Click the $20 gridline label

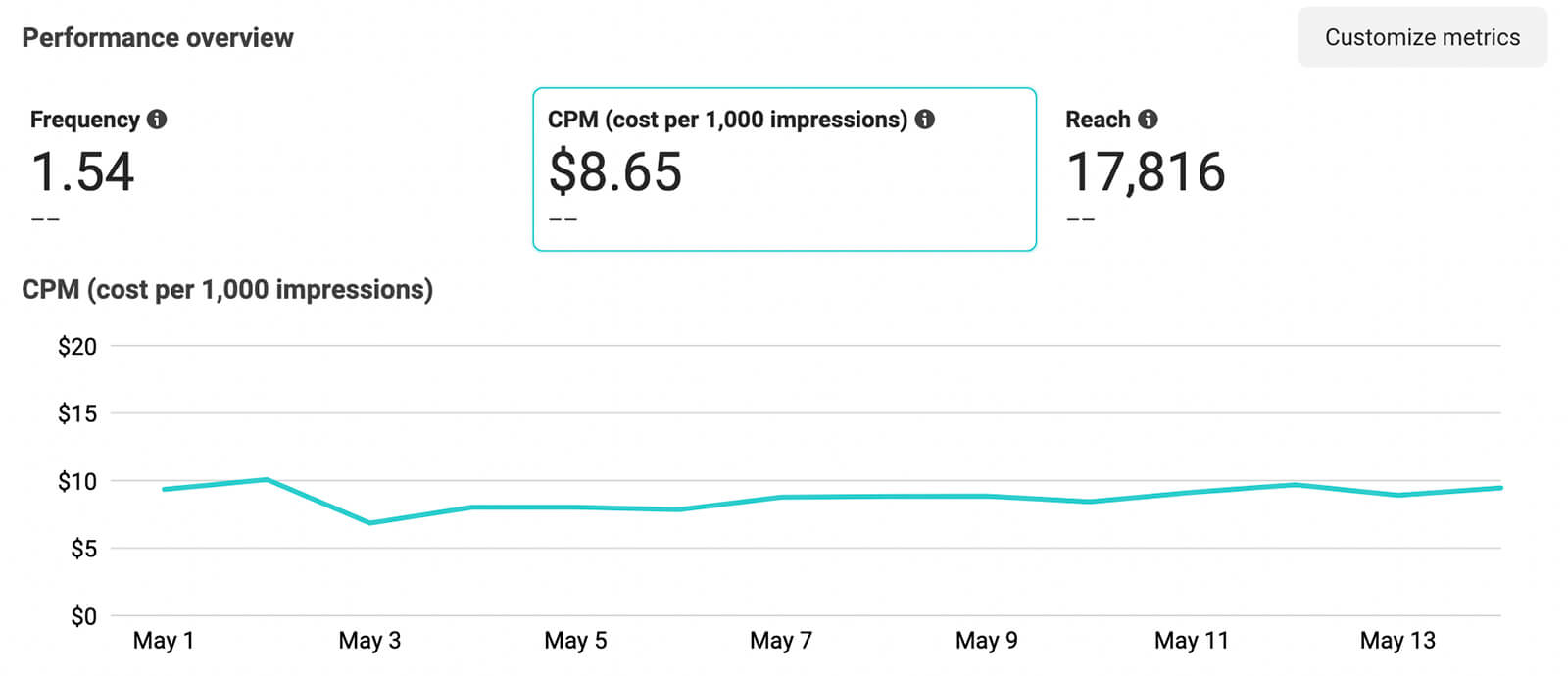(79, 346)
